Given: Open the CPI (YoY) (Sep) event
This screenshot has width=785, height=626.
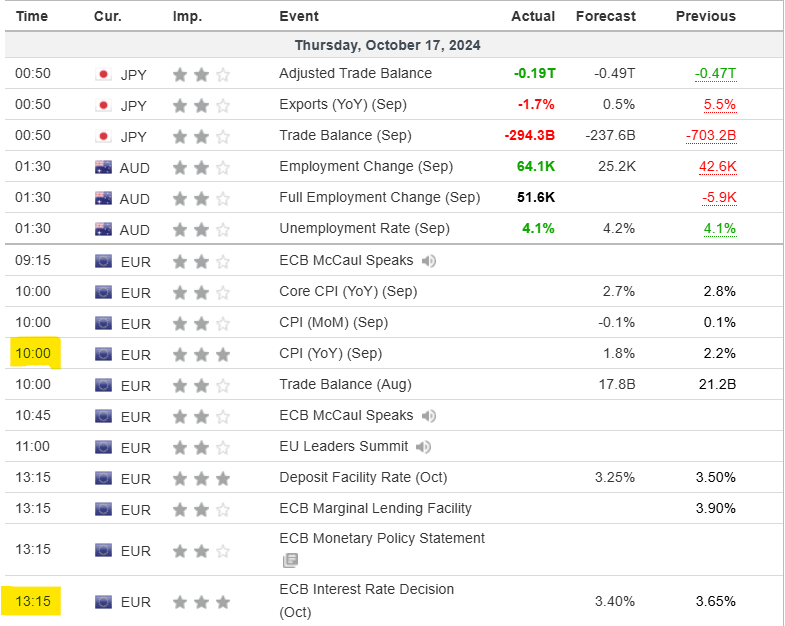Looking at the screenshot, I should (330, 353).
